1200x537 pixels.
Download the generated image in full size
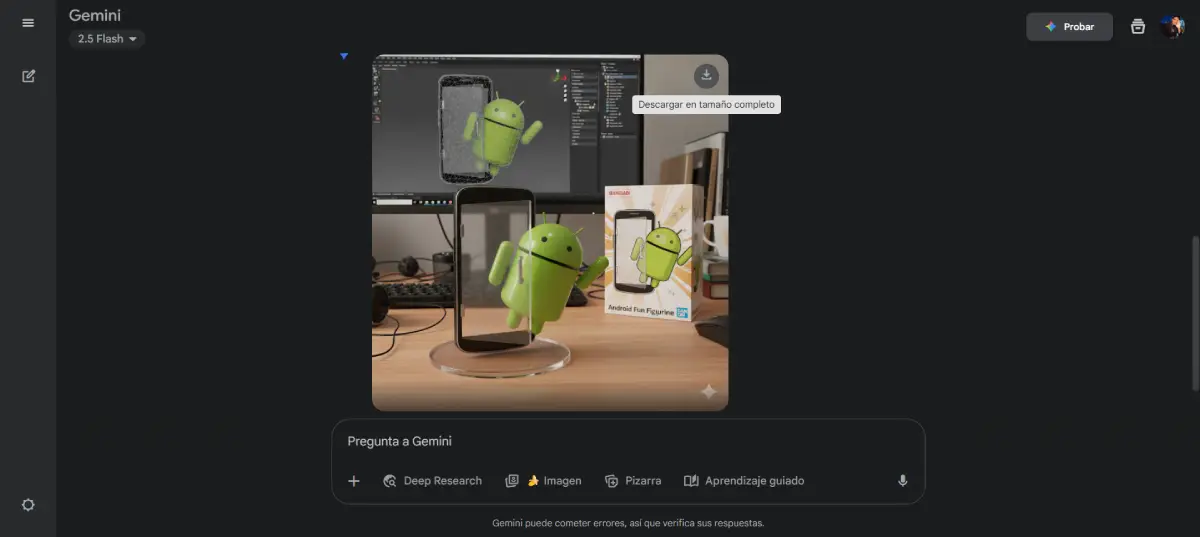[706, 75]
